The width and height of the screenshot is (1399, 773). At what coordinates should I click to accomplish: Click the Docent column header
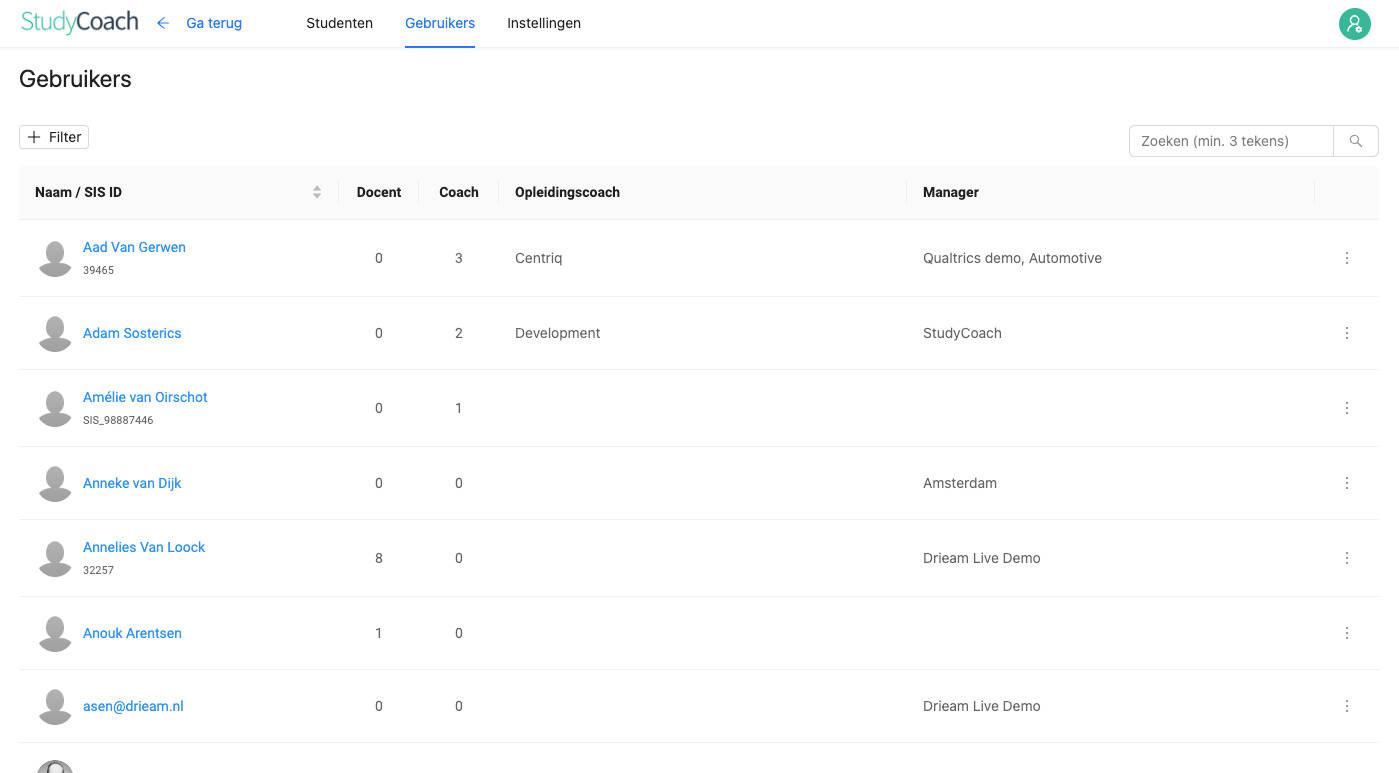(x=379, y=192)
